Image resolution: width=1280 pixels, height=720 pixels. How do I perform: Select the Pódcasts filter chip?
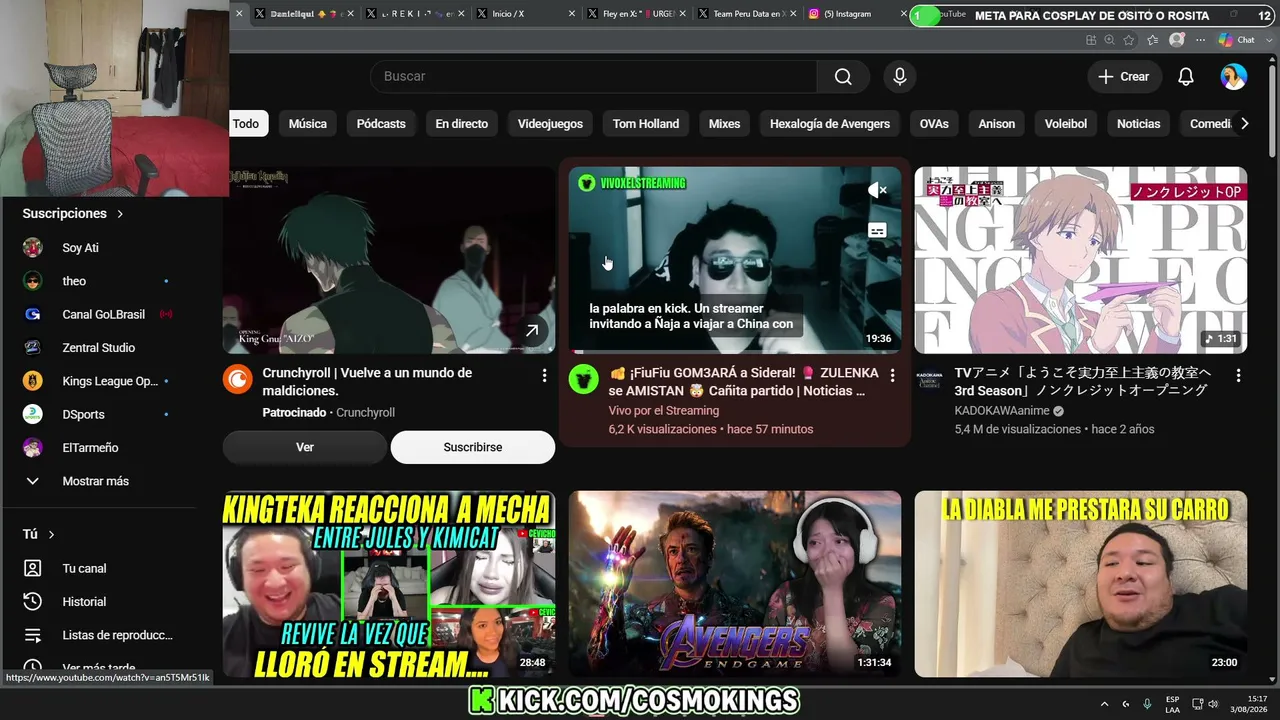click(x=381, y=124)
